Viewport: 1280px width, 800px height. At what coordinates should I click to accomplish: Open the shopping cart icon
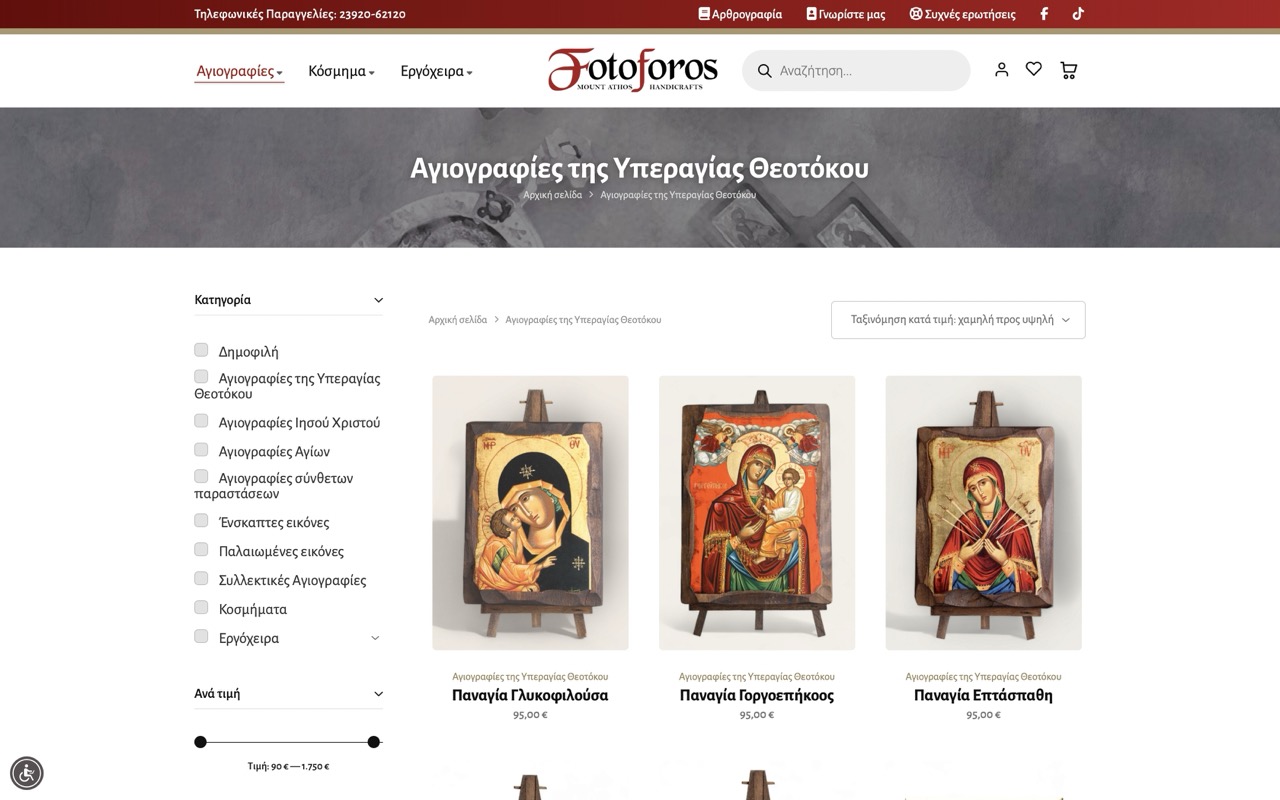point(1068,70)
